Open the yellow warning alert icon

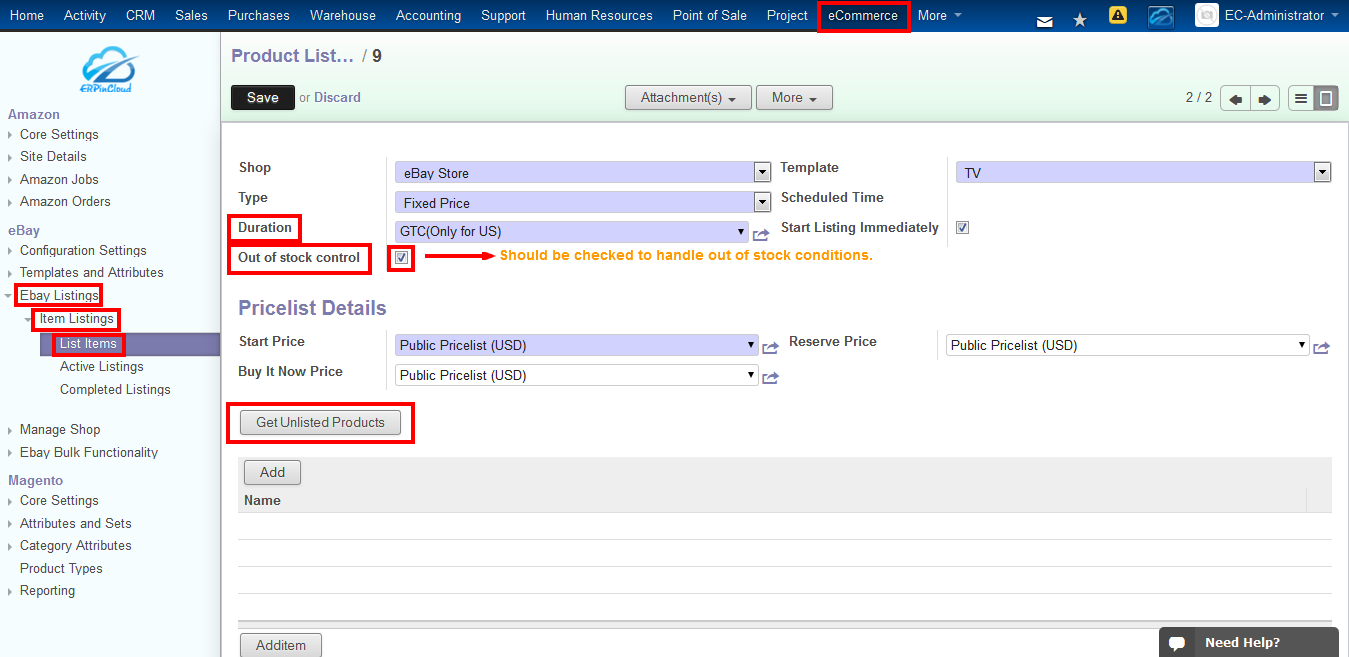[1118, 15]
